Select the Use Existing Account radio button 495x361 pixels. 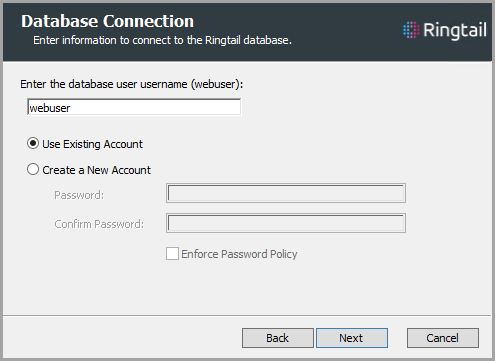[x=33, y=144]
